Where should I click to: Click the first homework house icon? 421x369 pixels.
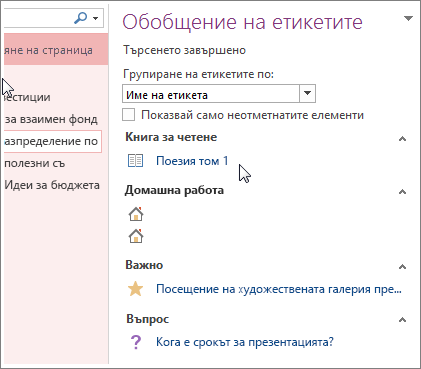pyautogui.click(x=136, y=214)
